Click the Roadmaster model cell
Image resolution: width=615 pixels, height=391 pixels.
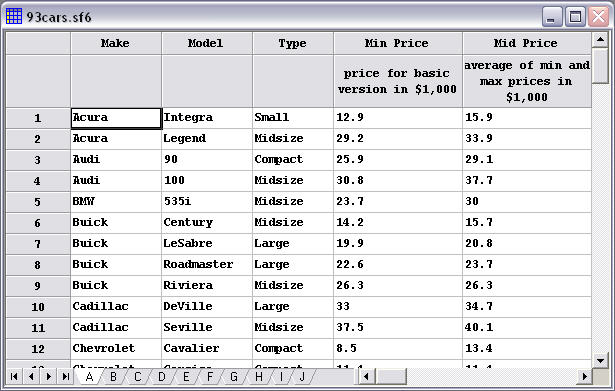(207, 265)
